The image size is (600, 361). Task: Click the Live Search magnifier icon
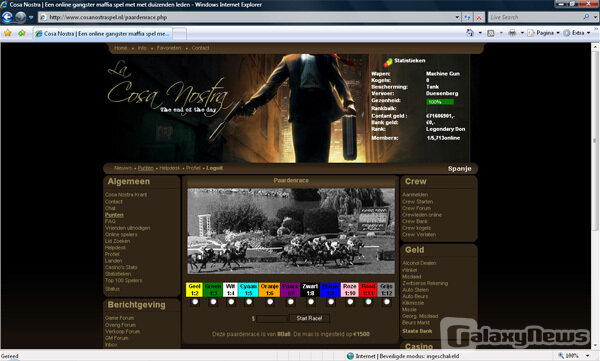tap(586, 17)
